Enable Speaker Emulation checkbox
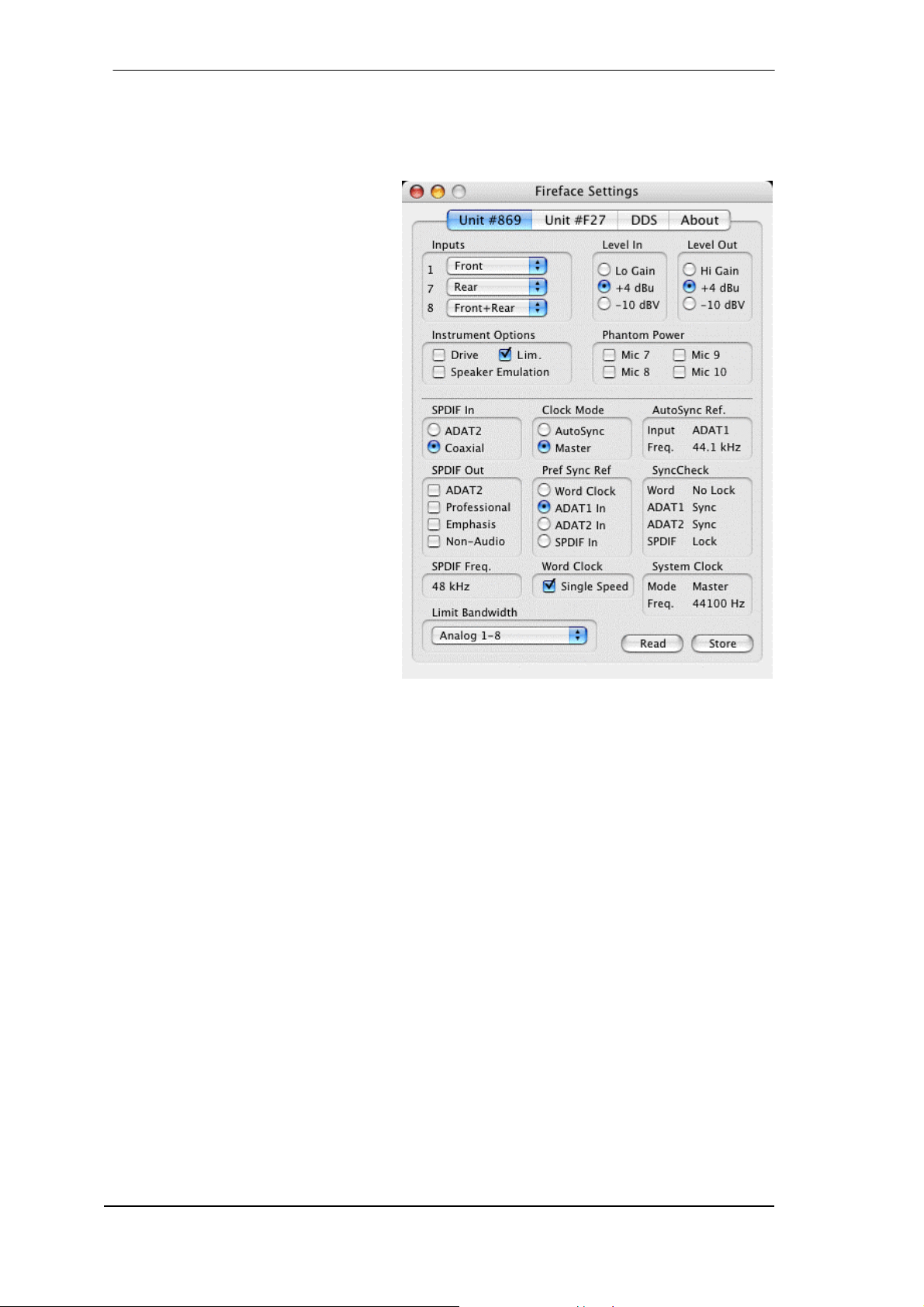This screenshot has height=1307, width=924. [x=439, y=372]
